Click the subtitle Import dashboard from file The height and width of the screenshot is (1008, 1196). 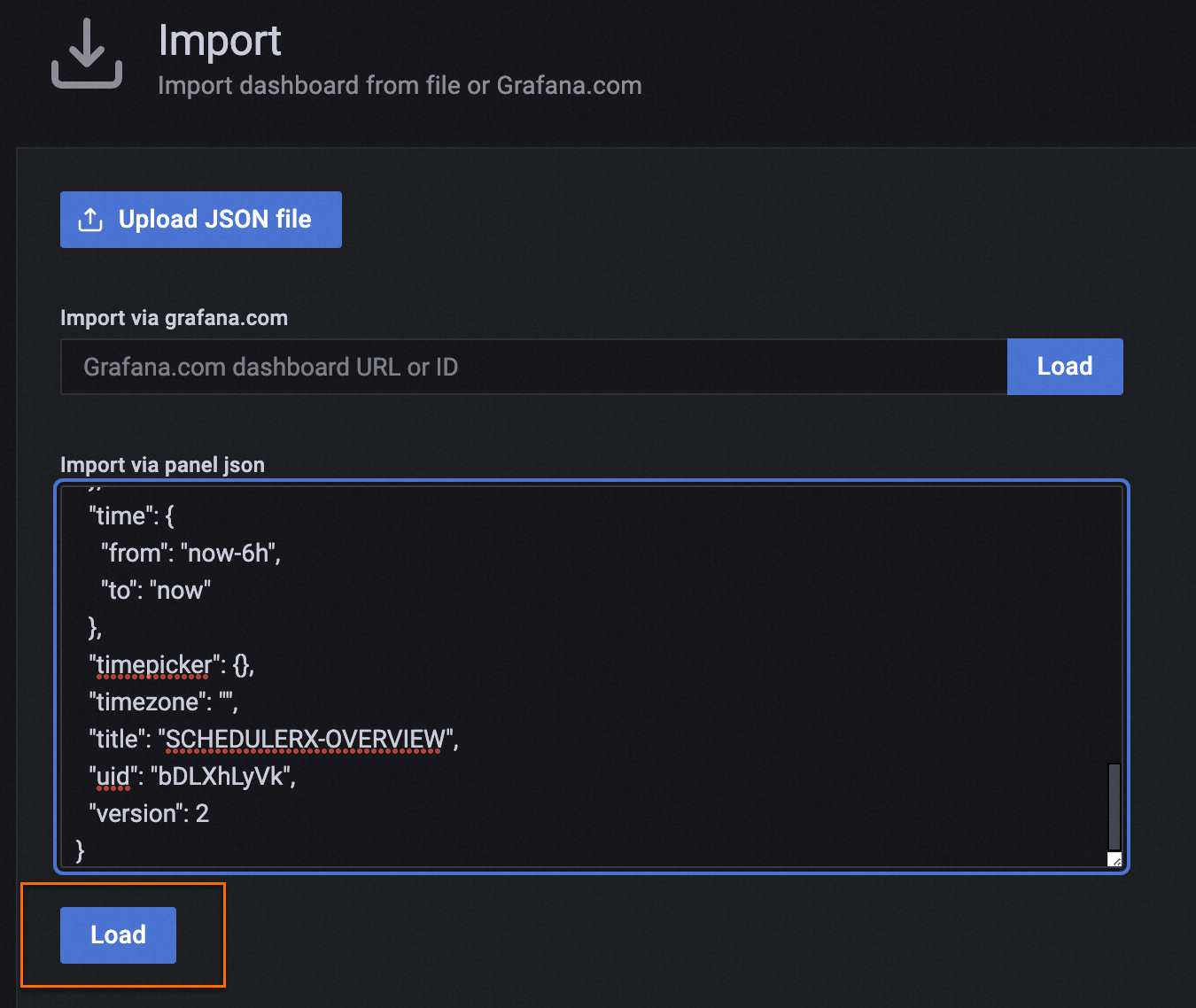[x=400, y=85]
